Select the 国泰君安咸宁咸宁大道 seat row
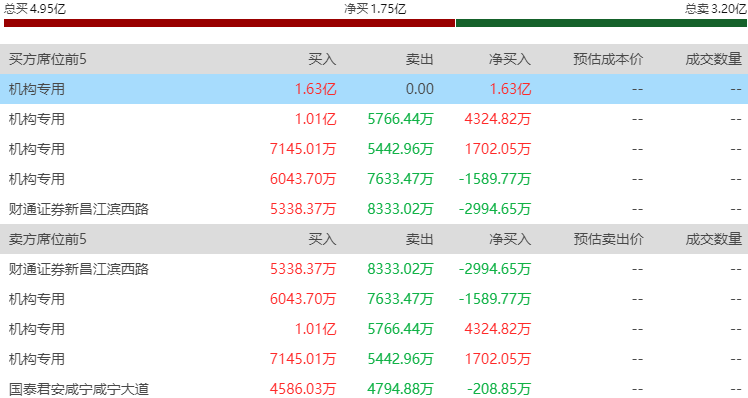The width and height of the screenshot is (748, 398). pos(374,389)
